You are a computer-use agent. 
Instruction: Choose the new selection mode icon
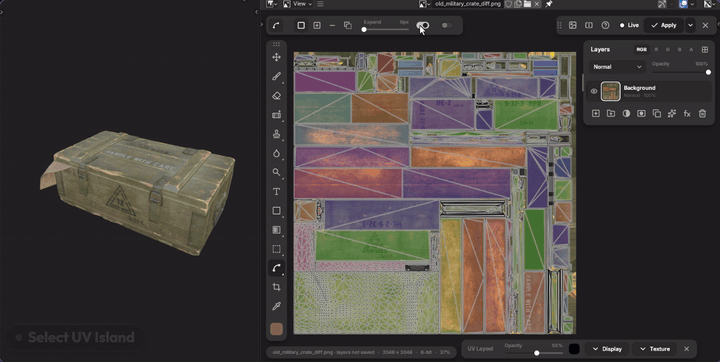pyautogui.click(x=301, y=25)
